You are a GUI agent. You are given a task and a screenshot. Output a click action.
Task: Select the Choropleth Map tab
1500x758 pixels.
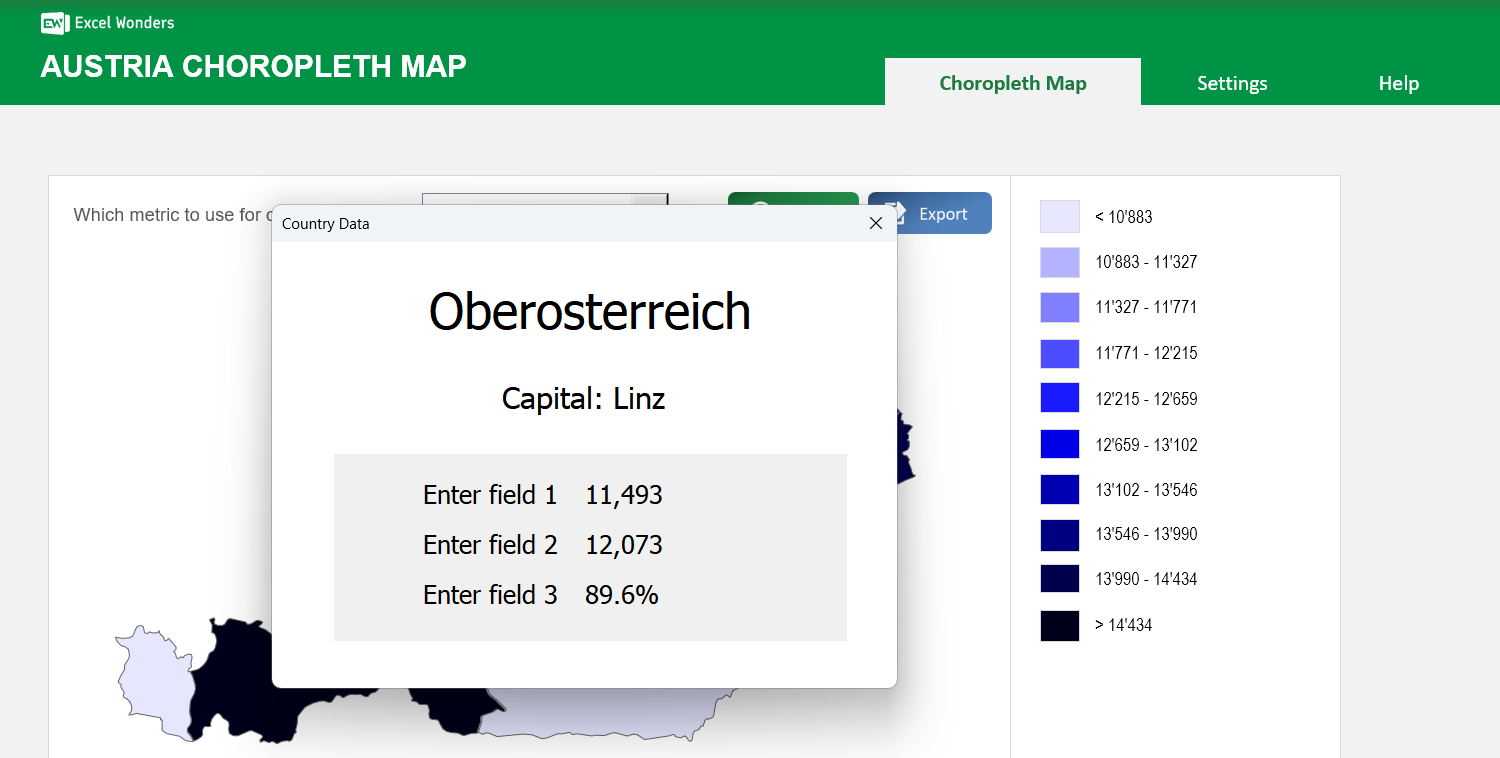click(x=1012, y=83)
